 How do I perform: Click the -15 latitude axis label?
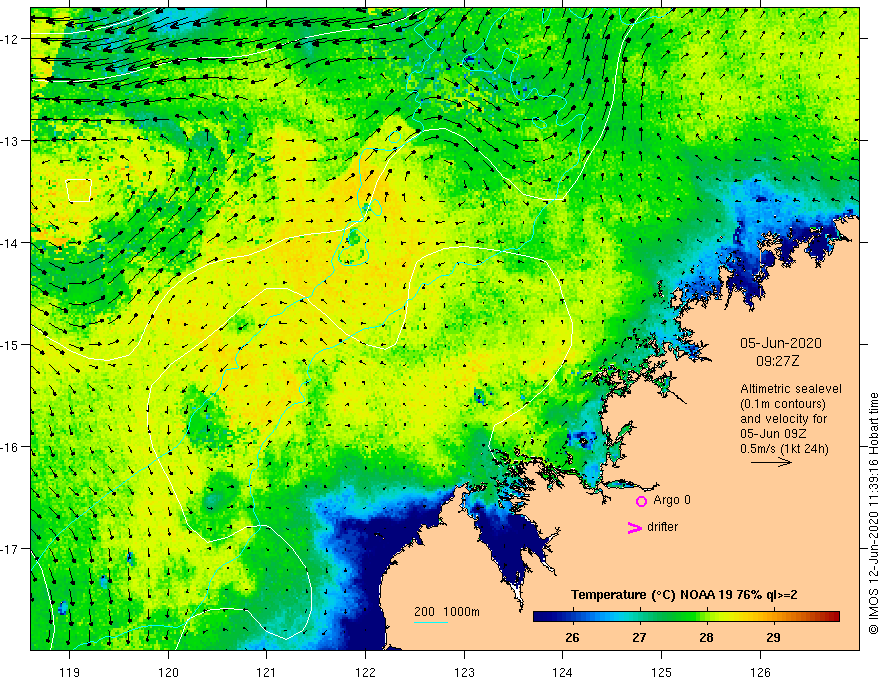(11, 345)
